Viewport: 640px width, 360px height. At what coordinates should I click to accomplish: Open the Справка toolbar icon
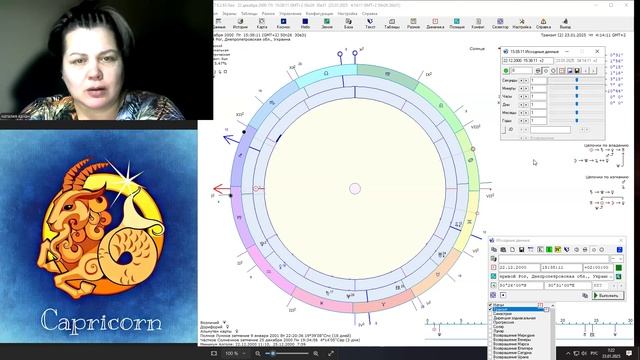[543, 23]
